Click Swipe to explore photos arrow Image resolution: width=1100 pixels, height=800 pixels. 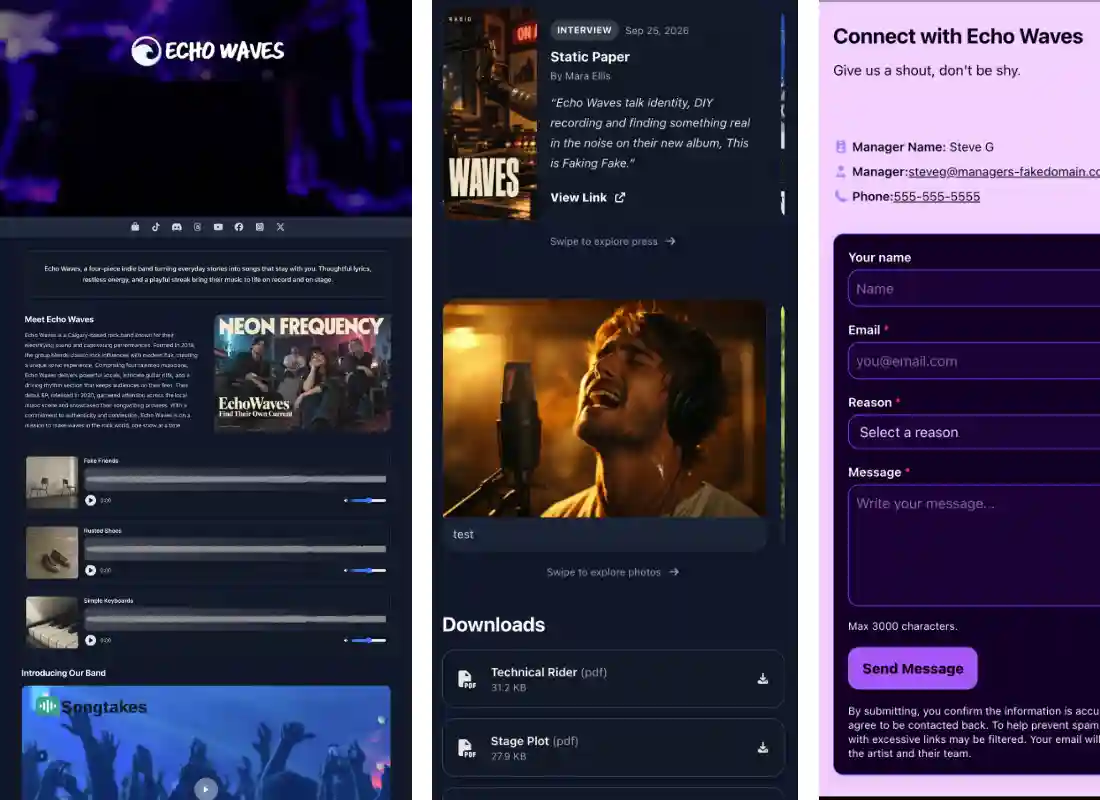pos(673,572)
